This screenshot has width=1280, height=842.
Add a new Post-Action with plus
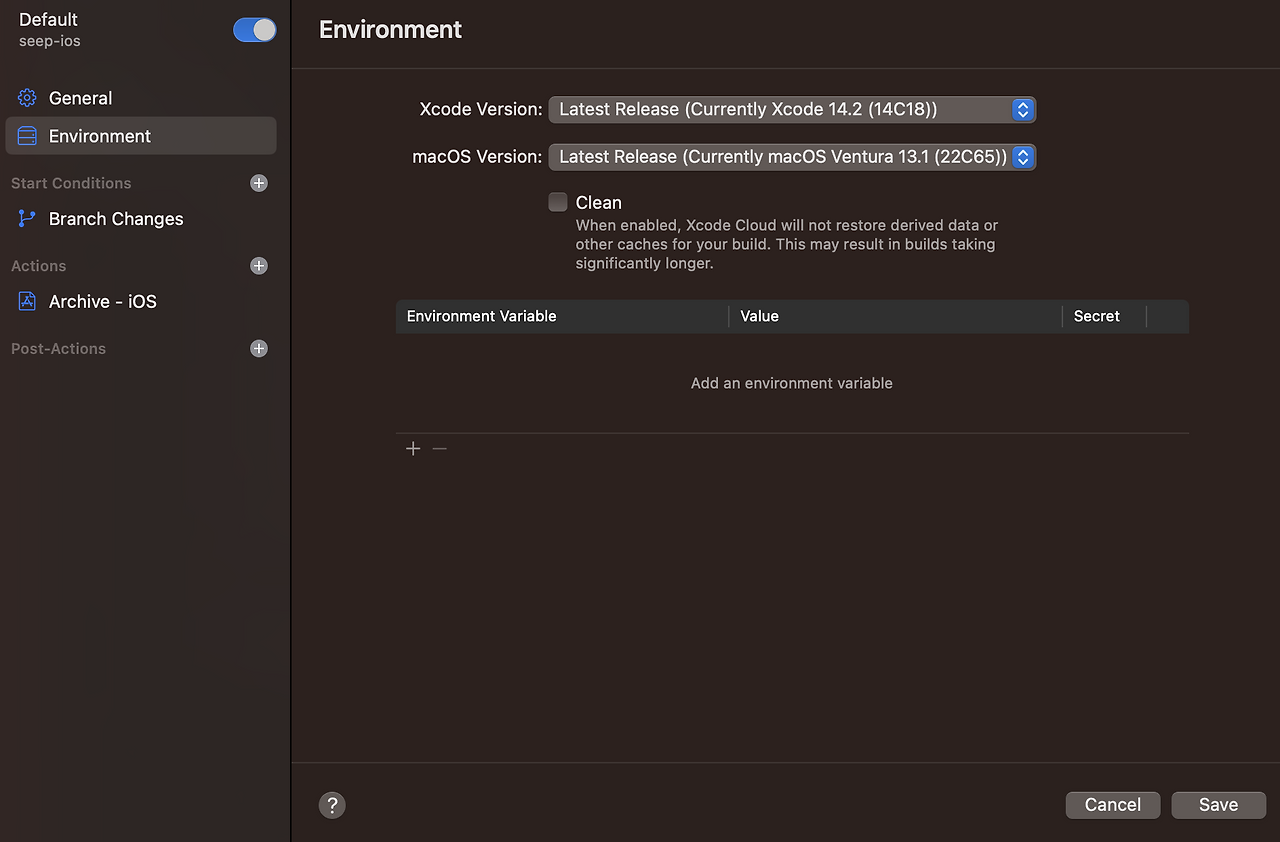pyautogui.click(x=259, y=349)
